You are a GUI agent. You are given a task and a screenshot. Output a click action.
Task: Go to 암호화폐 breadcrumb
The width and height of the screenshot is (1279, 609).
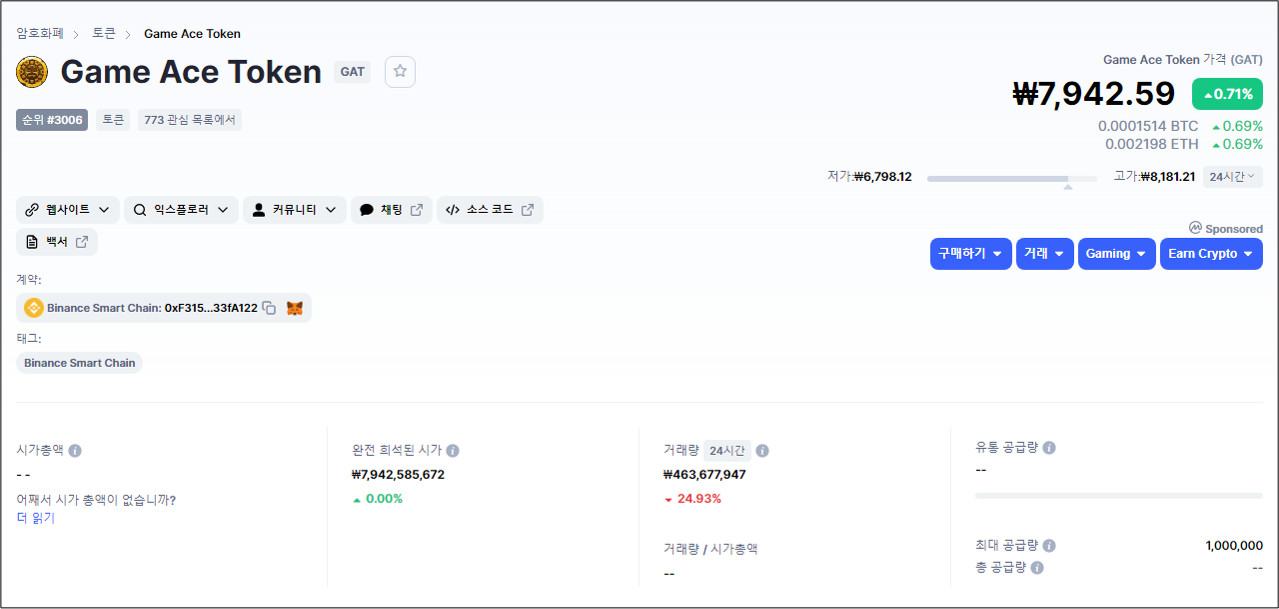click(x=40, y=34)
